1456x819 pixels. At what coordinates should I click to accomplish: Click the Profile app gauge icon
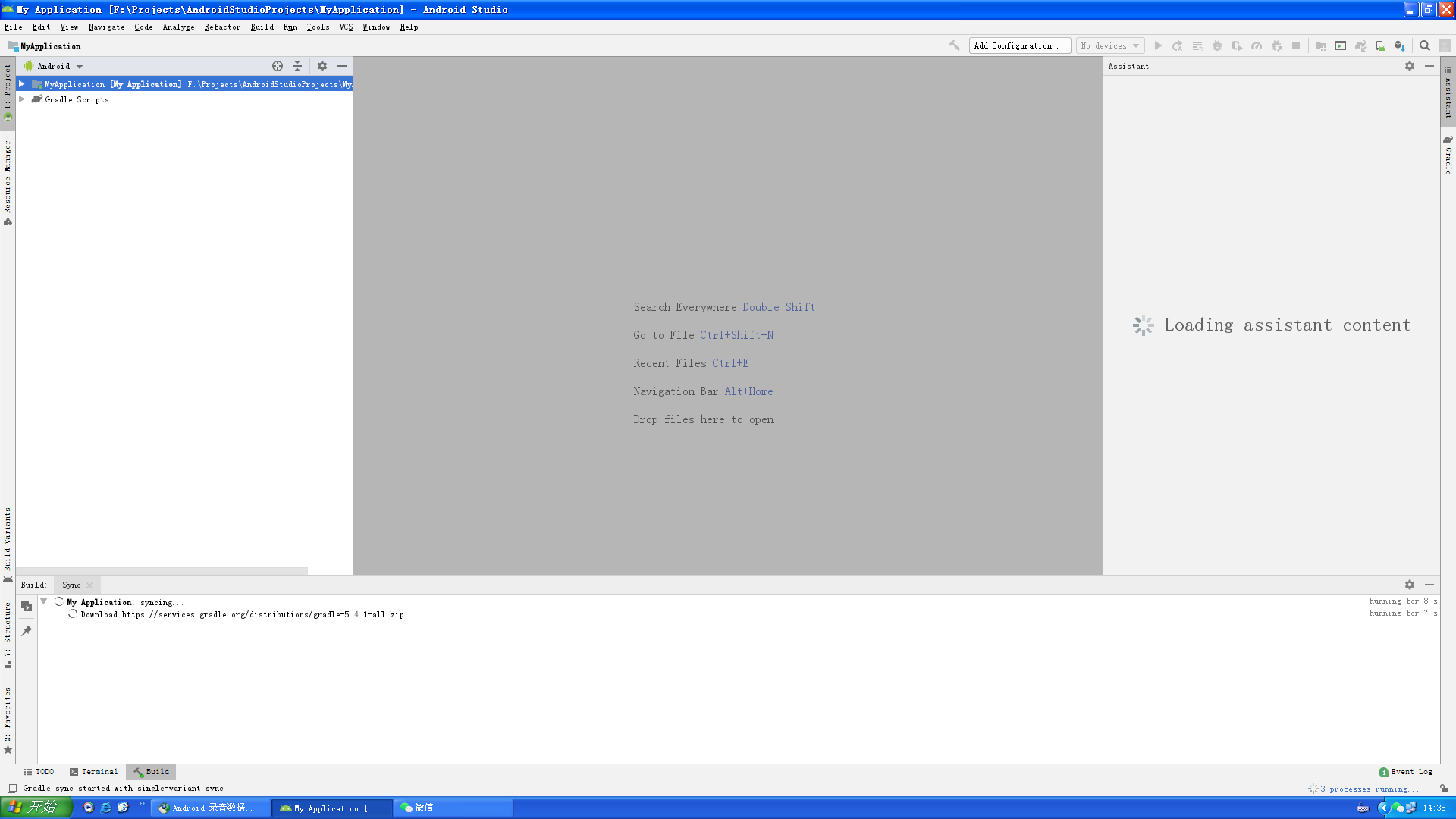pos(1257,45)
